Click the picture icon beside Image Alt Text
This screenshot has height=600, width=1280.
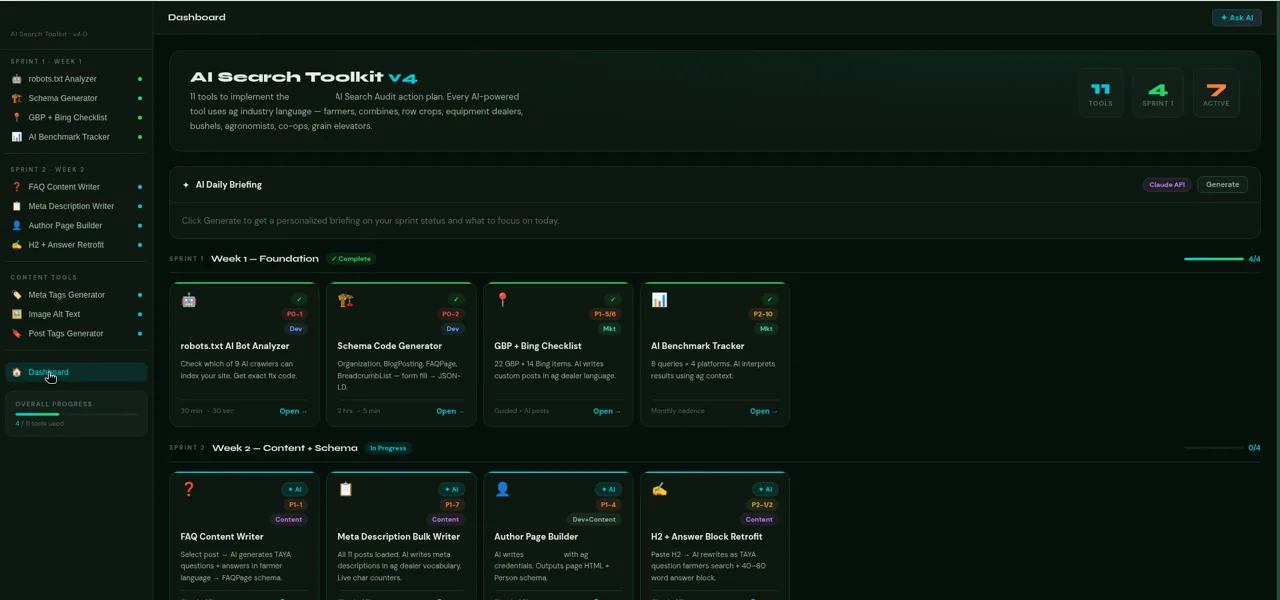(x=16, y=314)
